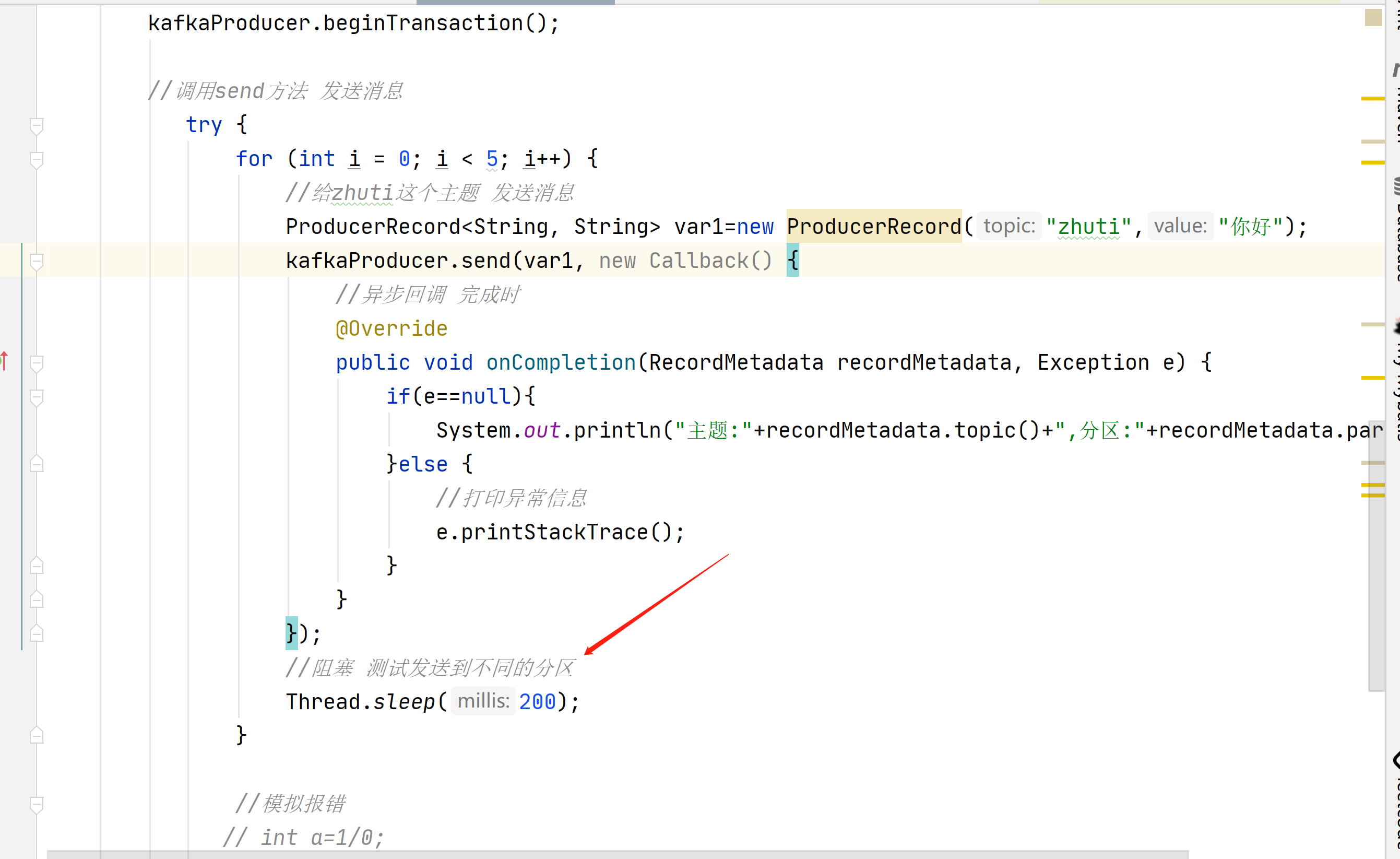Collapse the if(e==null) block

tap(37, 397)
